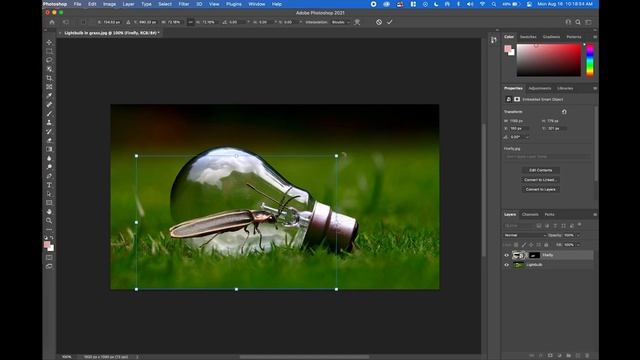Select the Pen tool
The height and width of the screenshot is (360, 640).
tap(49, 176)
